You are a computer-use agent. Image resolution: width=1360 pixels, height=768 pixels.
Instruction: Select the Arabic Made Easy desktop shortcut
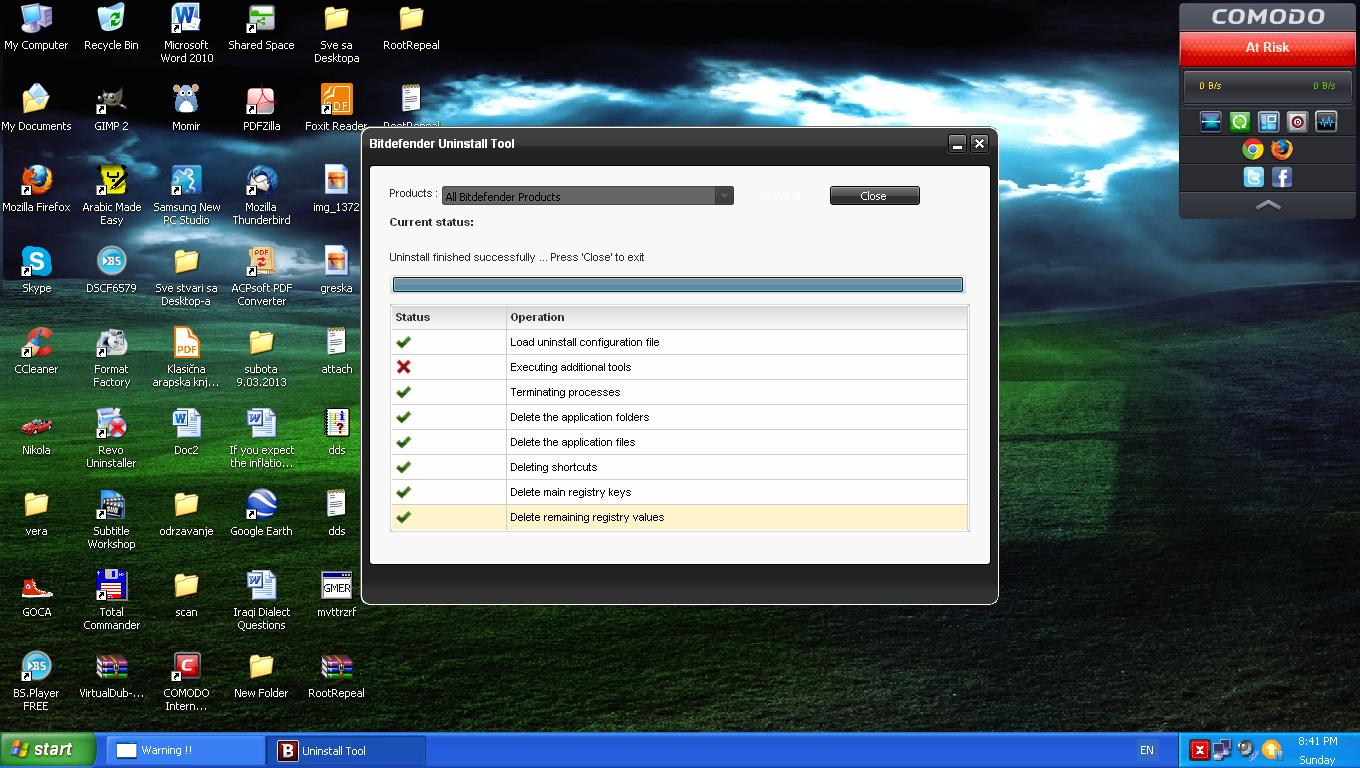click(x=111, y=196)
